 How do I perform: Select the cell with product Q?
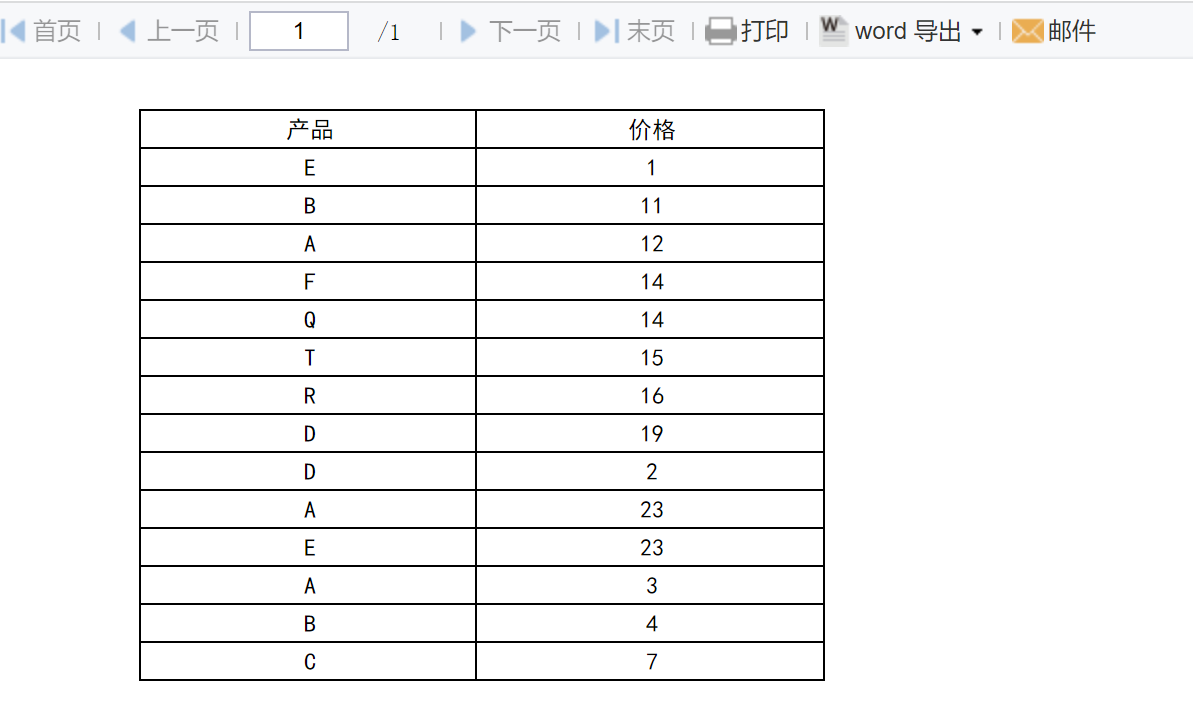click(x=308, y=320)
